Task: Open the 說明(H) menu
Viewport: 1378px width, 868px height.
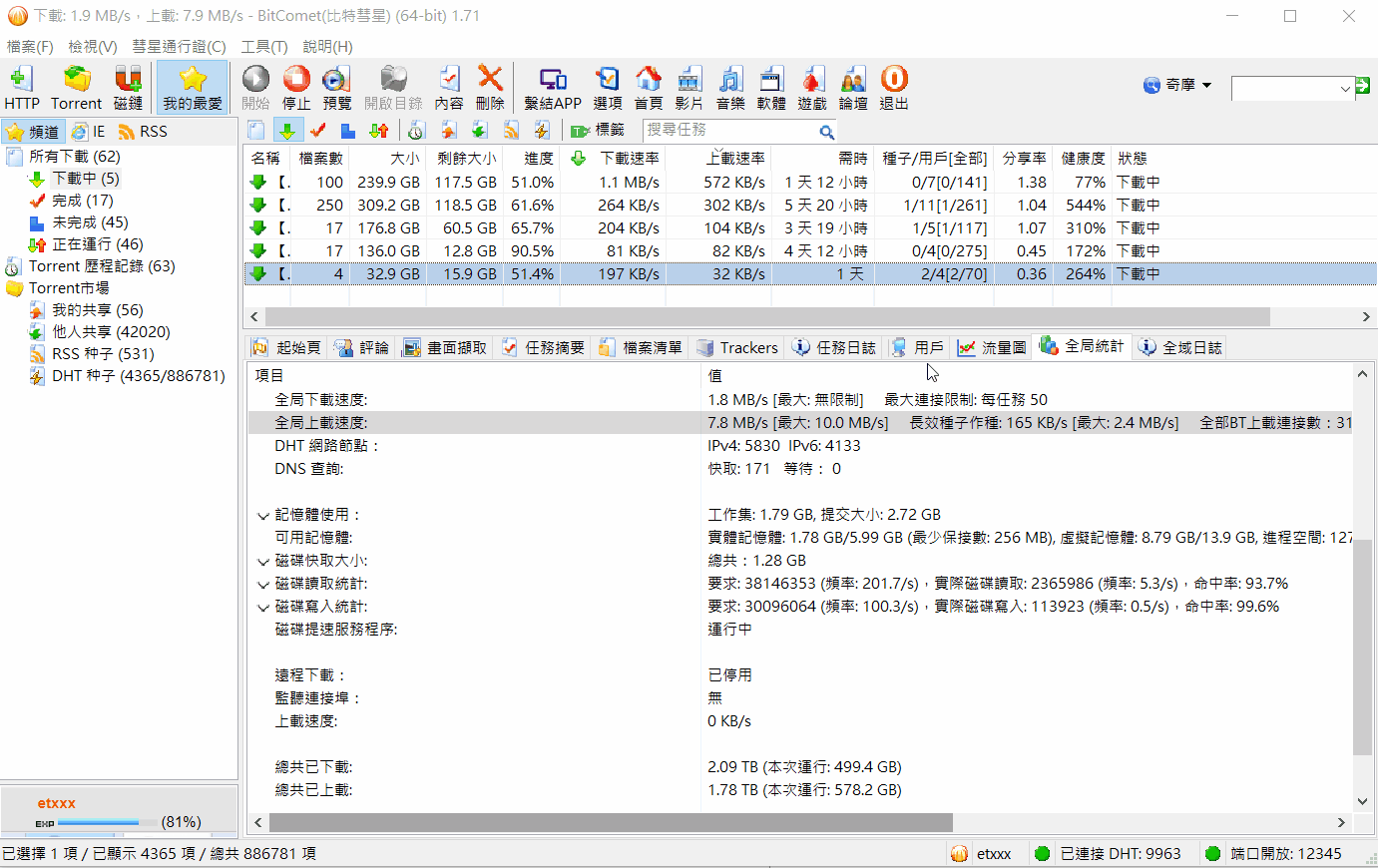Action: pos(327,46)
